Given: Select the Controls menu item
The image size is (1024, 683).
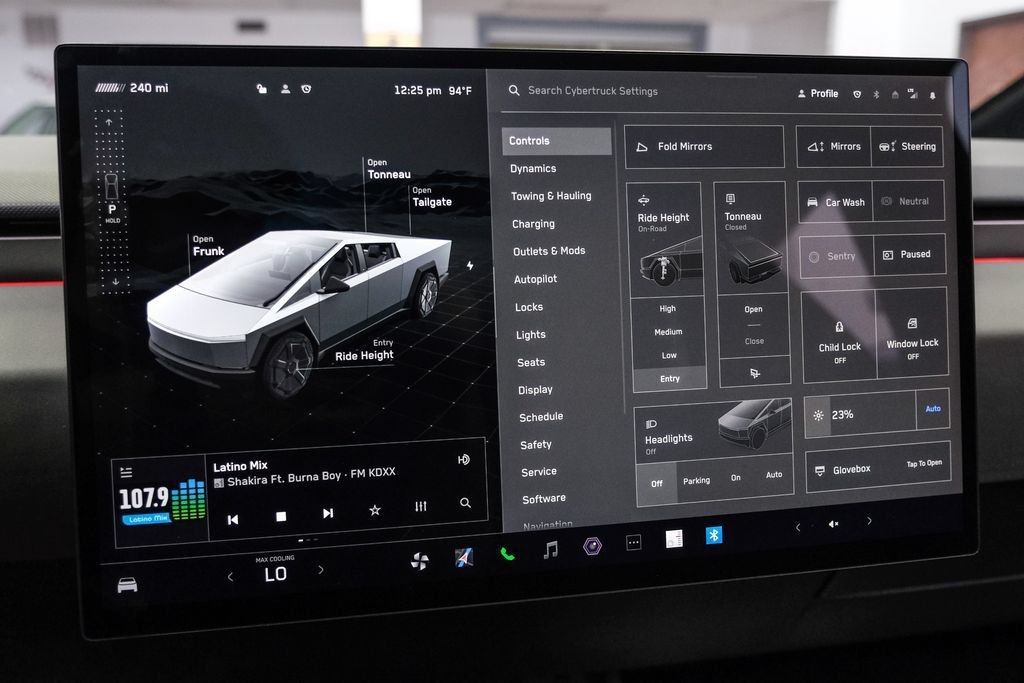Looking at the screenshot, I should 556,141.
